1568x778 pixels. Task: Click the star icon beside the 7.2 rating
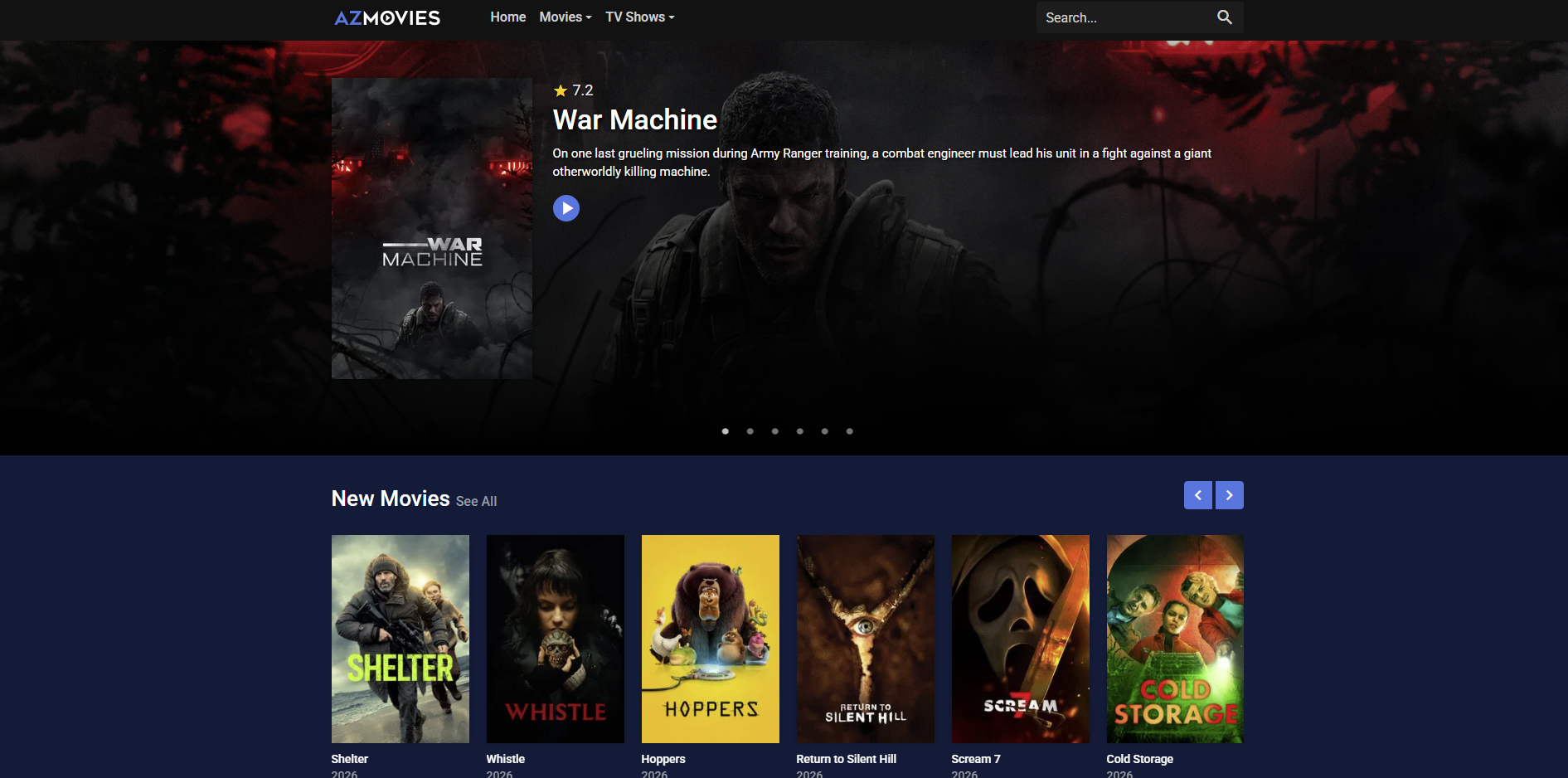click(559, 90)
